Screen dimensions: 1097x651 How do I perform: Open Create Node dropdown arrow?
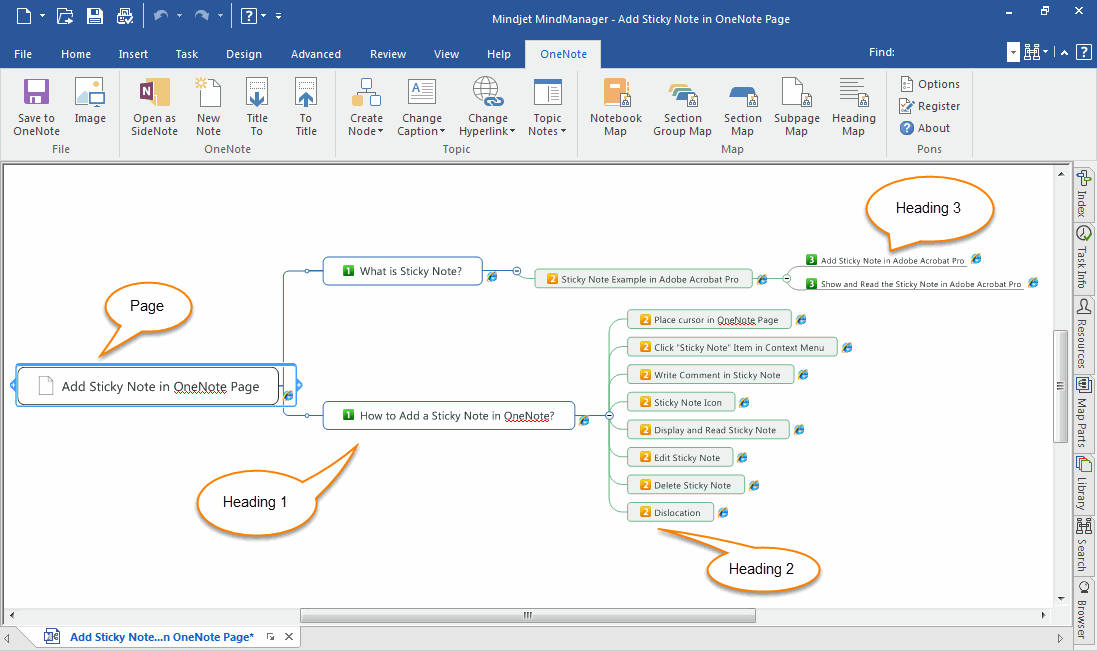click(381, 131)
